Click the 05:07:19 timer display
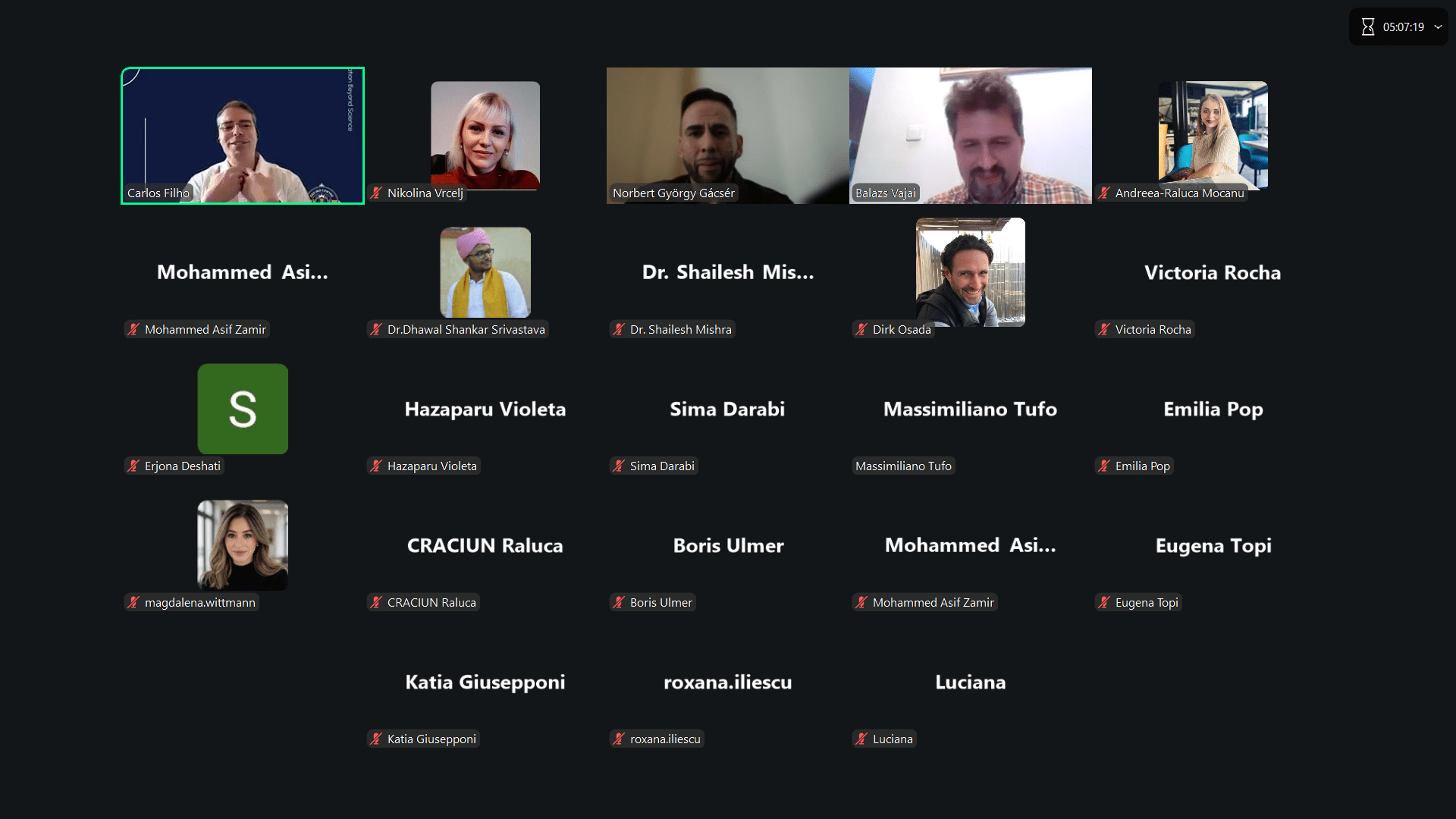The width and height of the screenshot is (1456, 819). (x=1404, y=27)
